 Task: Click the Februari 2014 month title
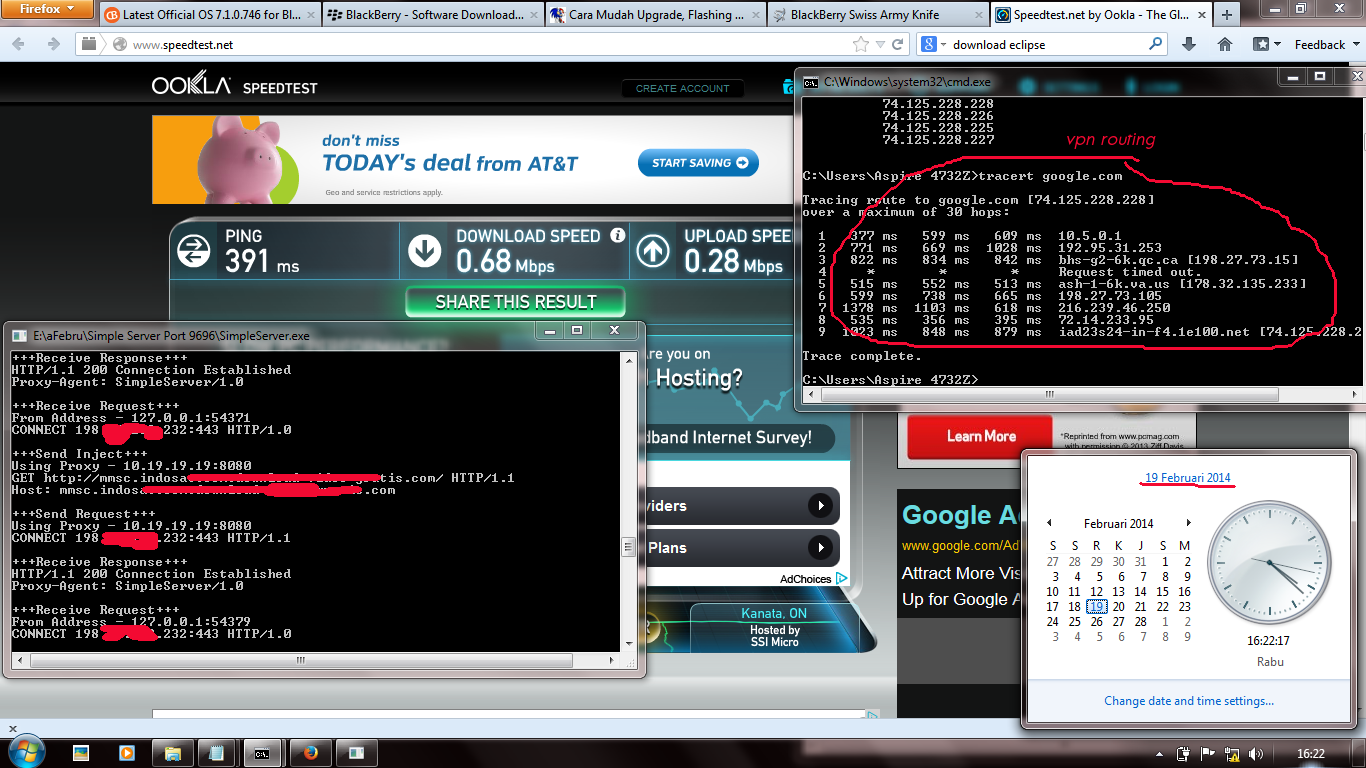point(1118,523)
